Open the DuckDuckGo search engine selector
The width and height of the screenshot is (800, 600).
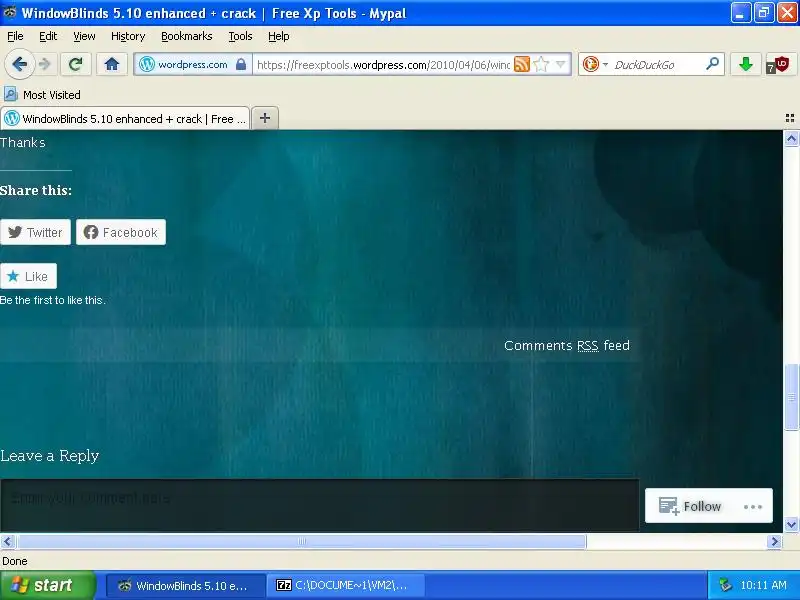pyautogui.click(x=595, y=64)
